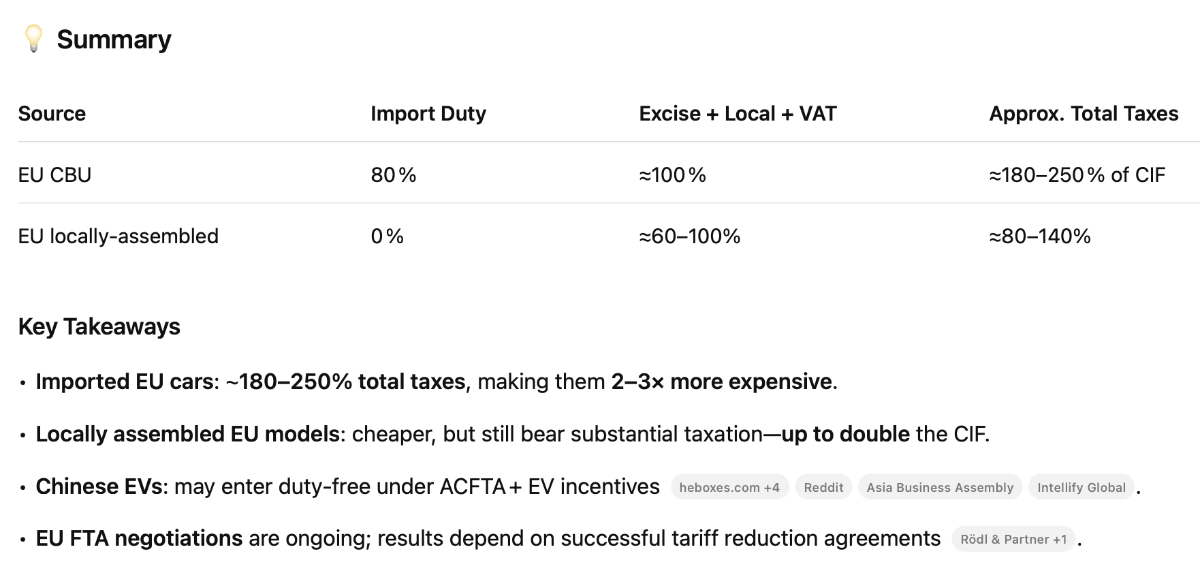This screenshot has width=1200, height=575.
Task: Select the Source column header
Action: pos(52,114)
